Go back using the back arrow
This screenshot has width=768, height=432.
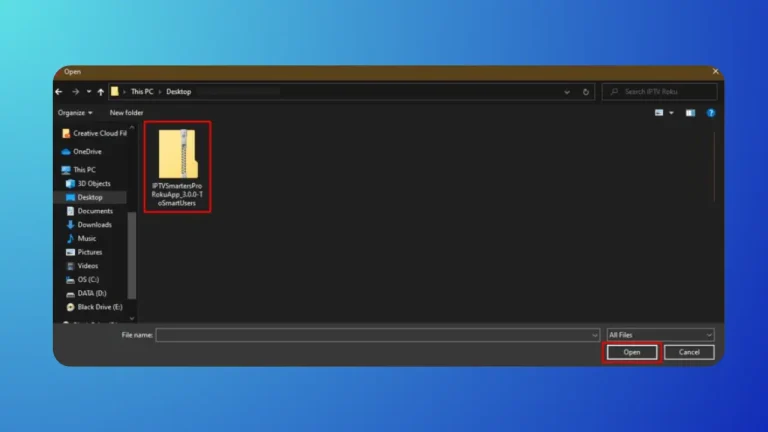pyautogui.click(x=61, y=91)
